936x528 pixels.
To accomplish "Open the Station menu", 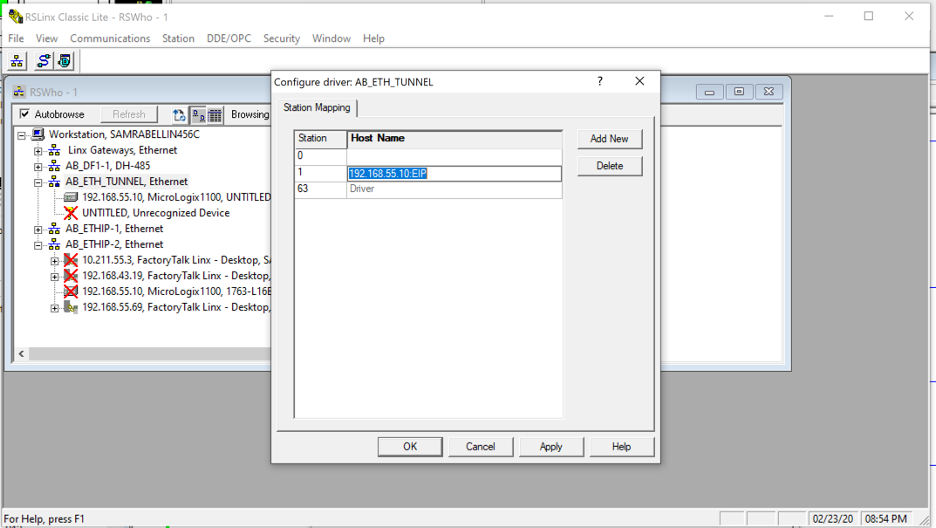I will click(178, 38).
